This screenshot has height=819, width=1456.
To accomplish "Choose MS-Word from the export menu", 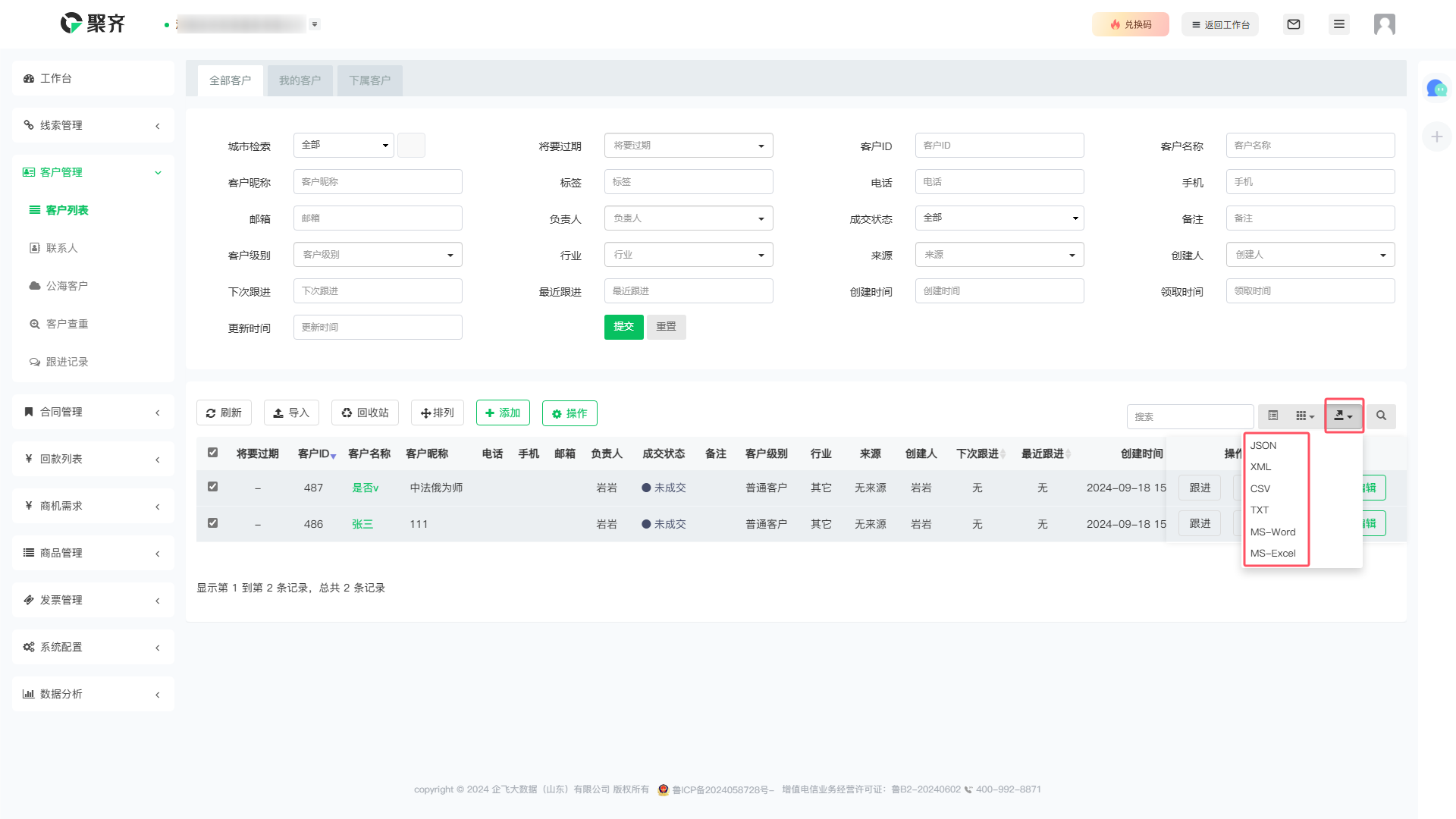I will click(1275, 532).
